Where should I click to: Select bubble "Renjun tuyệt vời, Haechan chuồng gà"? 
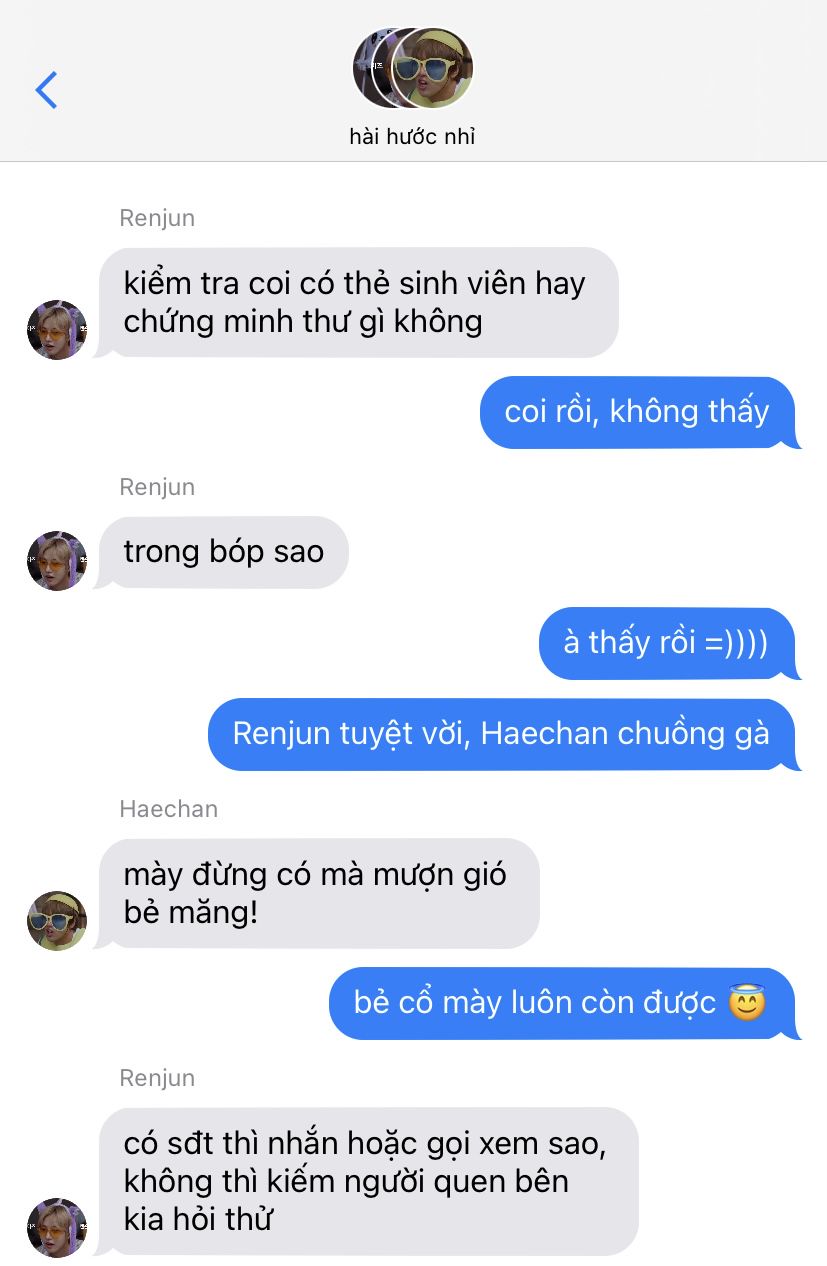click(503, 734)
